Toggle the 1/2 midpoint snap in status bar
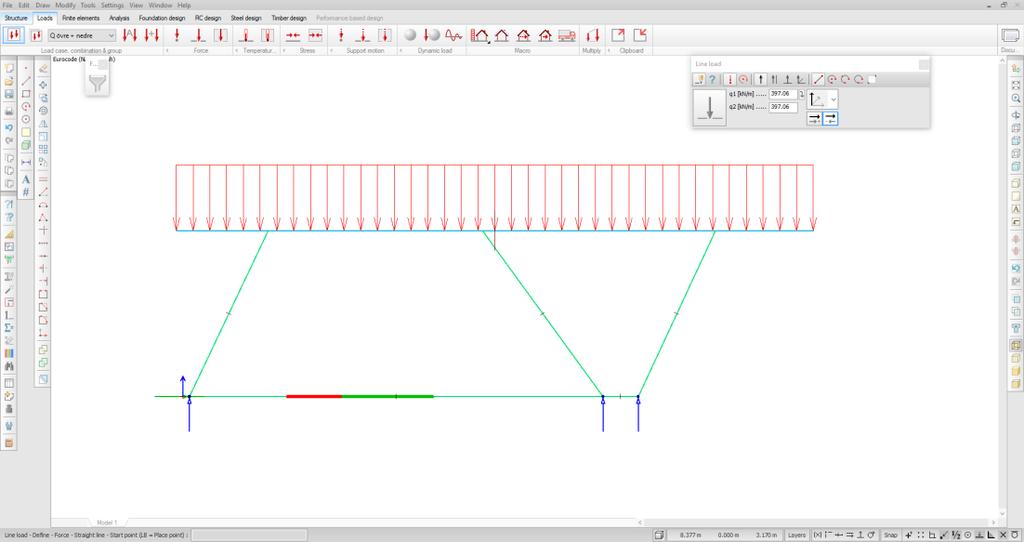1024x542 pixels. [956, 535]
